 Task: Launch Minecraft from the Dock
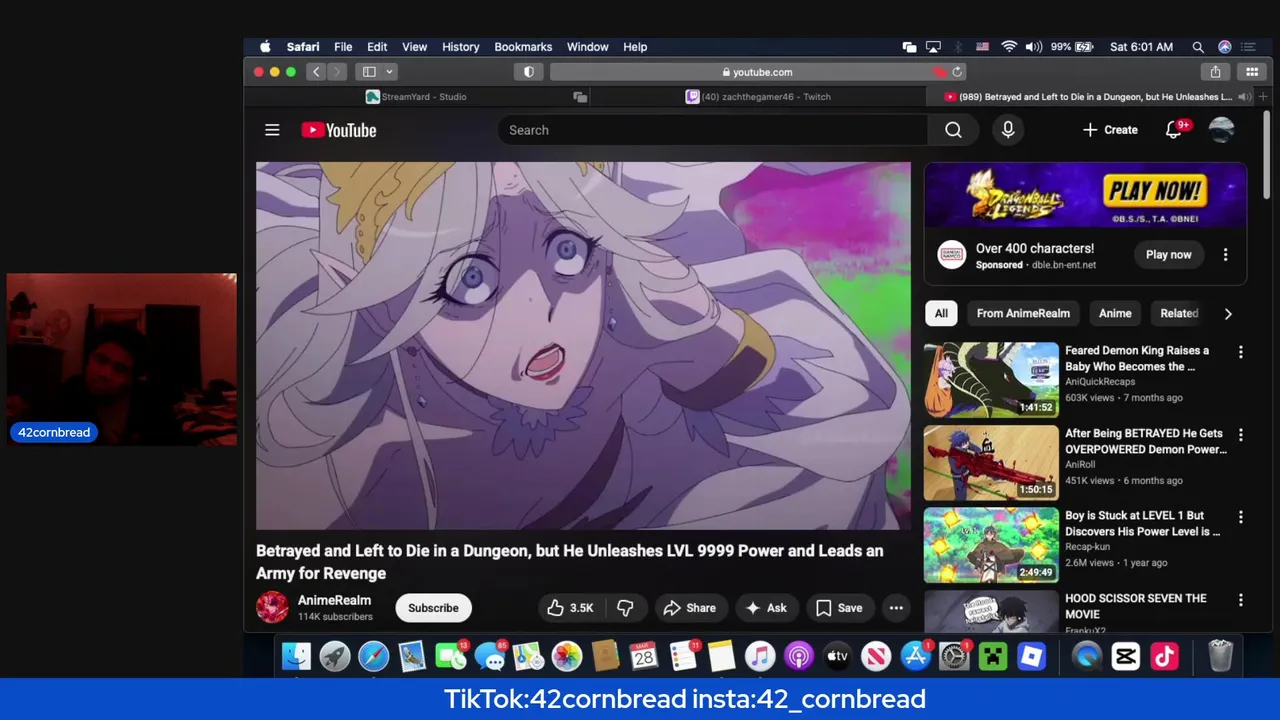click(x=993, y=657)
